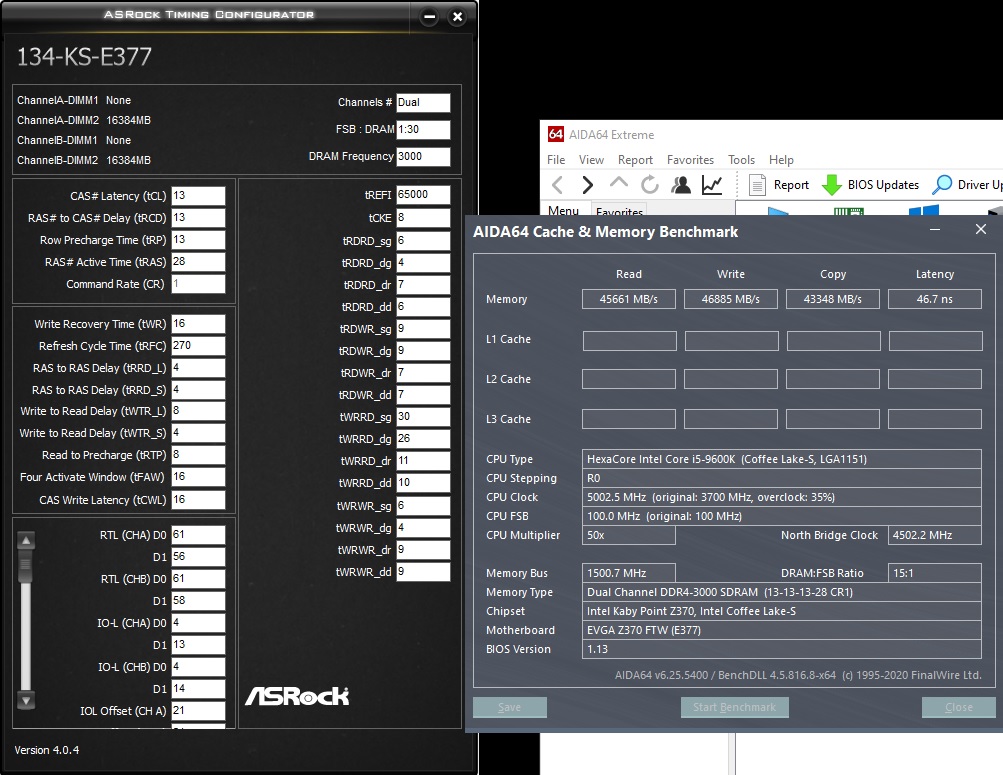Click the Save button in benchmark window

pos(510,707)
